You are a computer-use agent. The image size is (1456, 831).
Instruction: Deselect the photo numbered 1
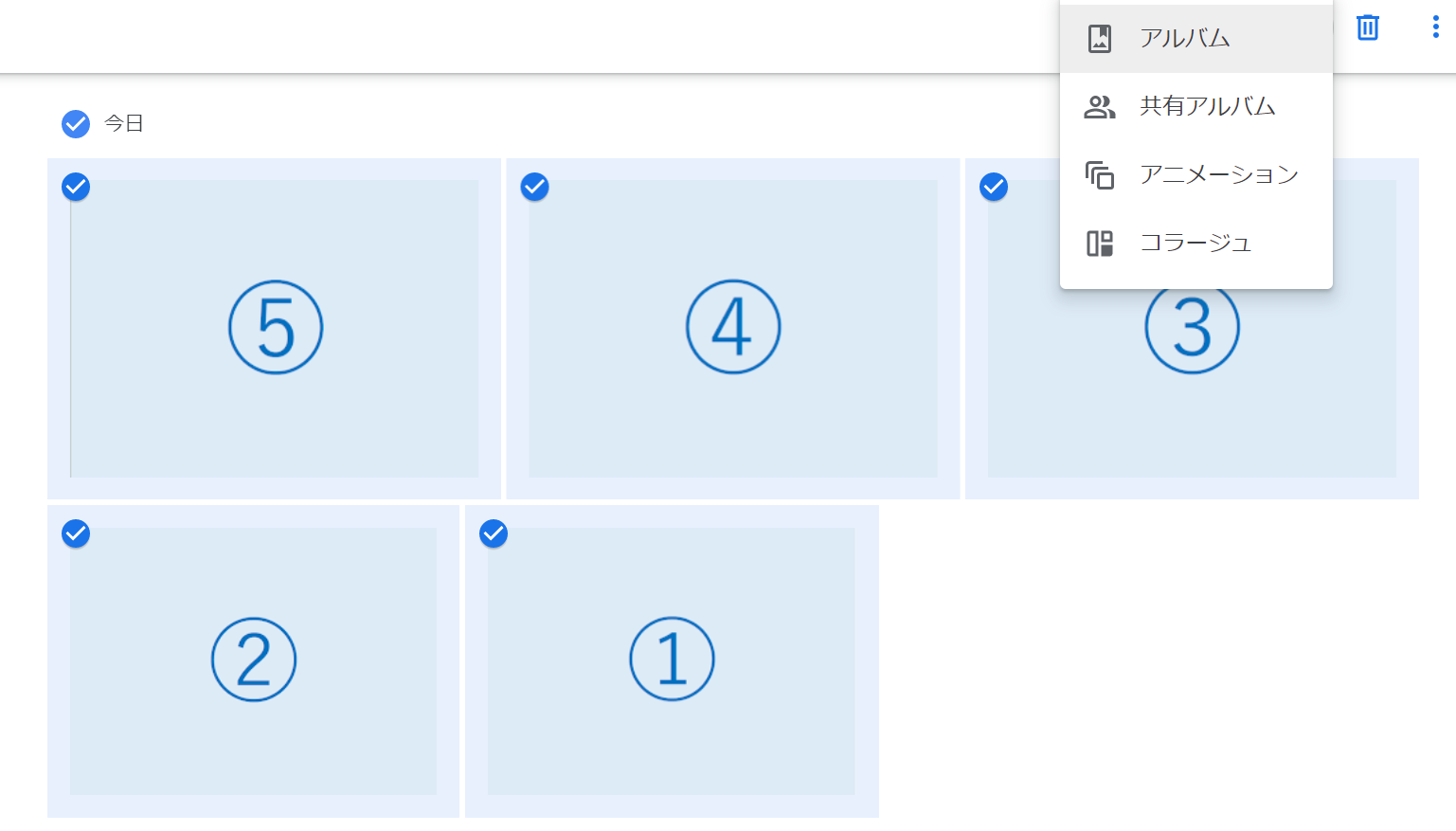point(494,534)
